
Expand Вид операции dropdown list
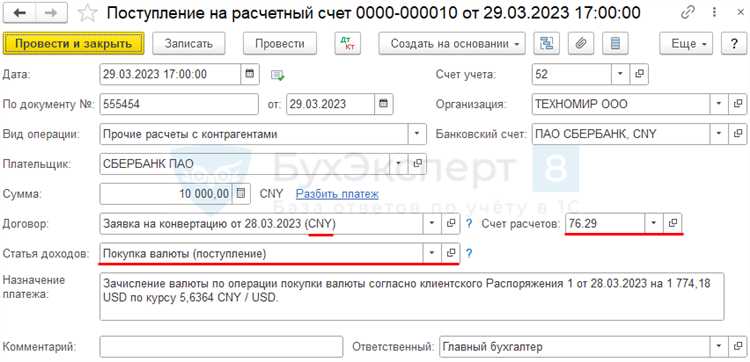pos(417,134)
